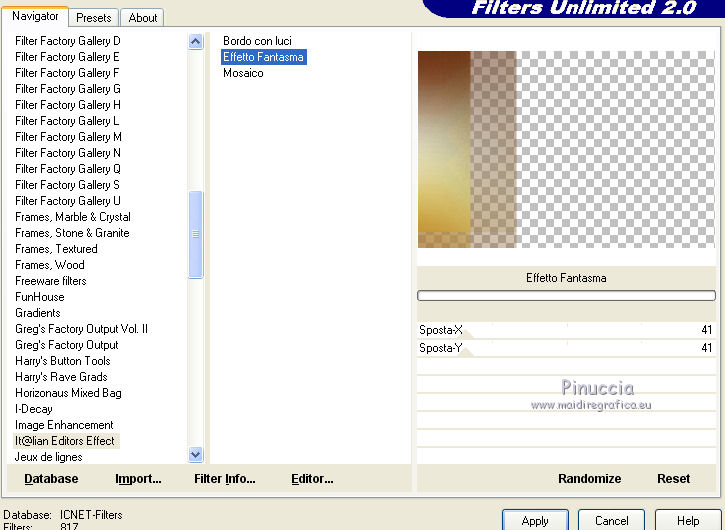Select Image Enhancement category
The height and width of the screenshot is (530, 725).
click(64, 425)
